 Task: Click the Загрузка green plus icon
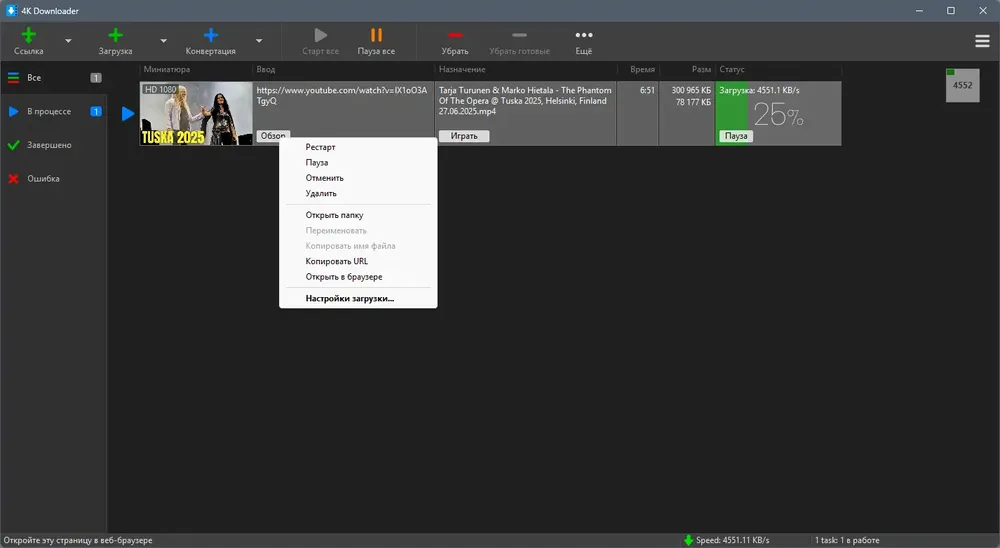tap(115, 36)
